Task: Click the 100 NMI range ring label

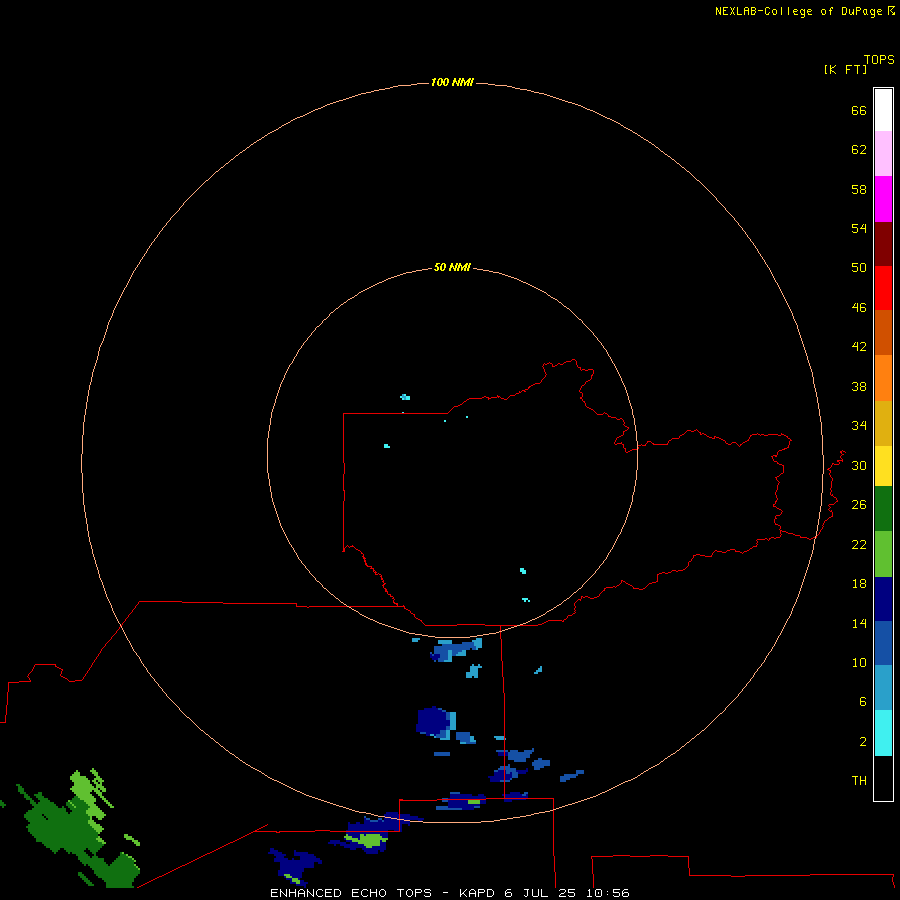Action: (x=452, y=83)
